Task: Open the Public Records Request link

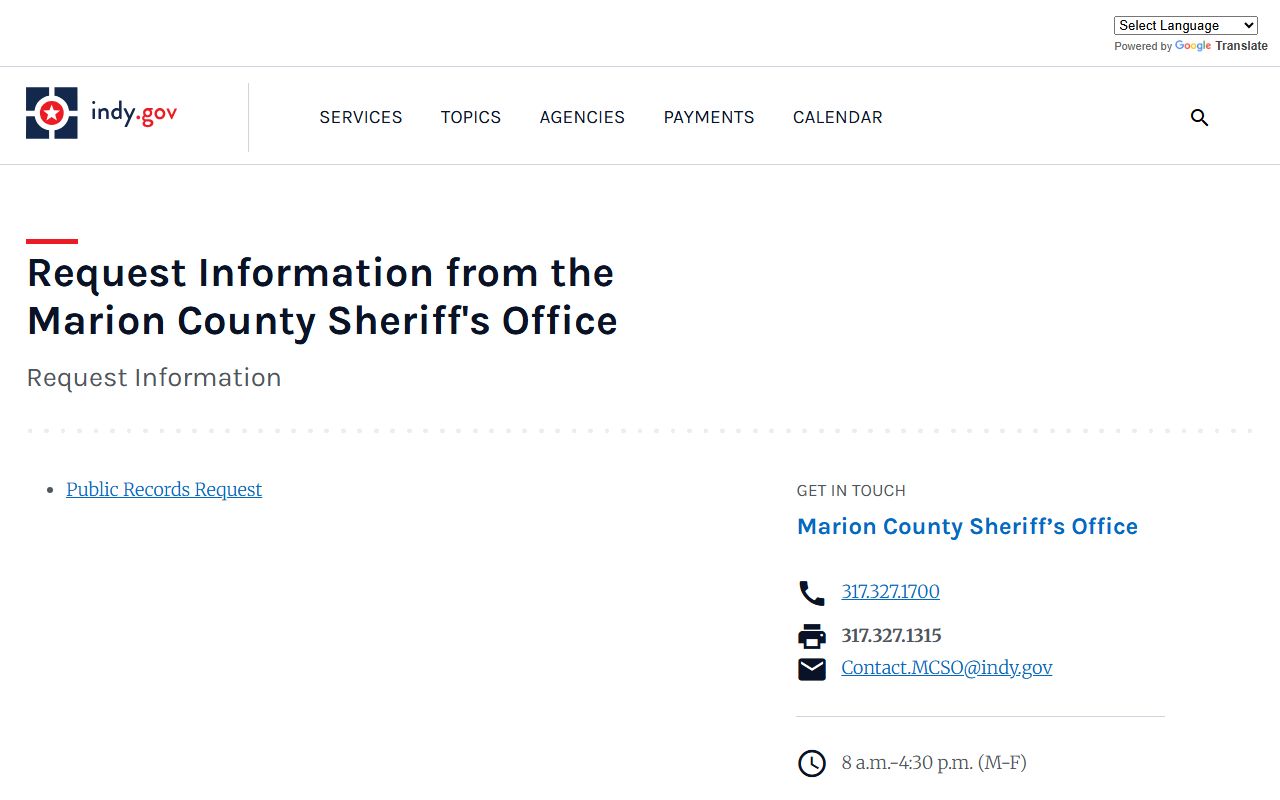Action: coord(164,489)
